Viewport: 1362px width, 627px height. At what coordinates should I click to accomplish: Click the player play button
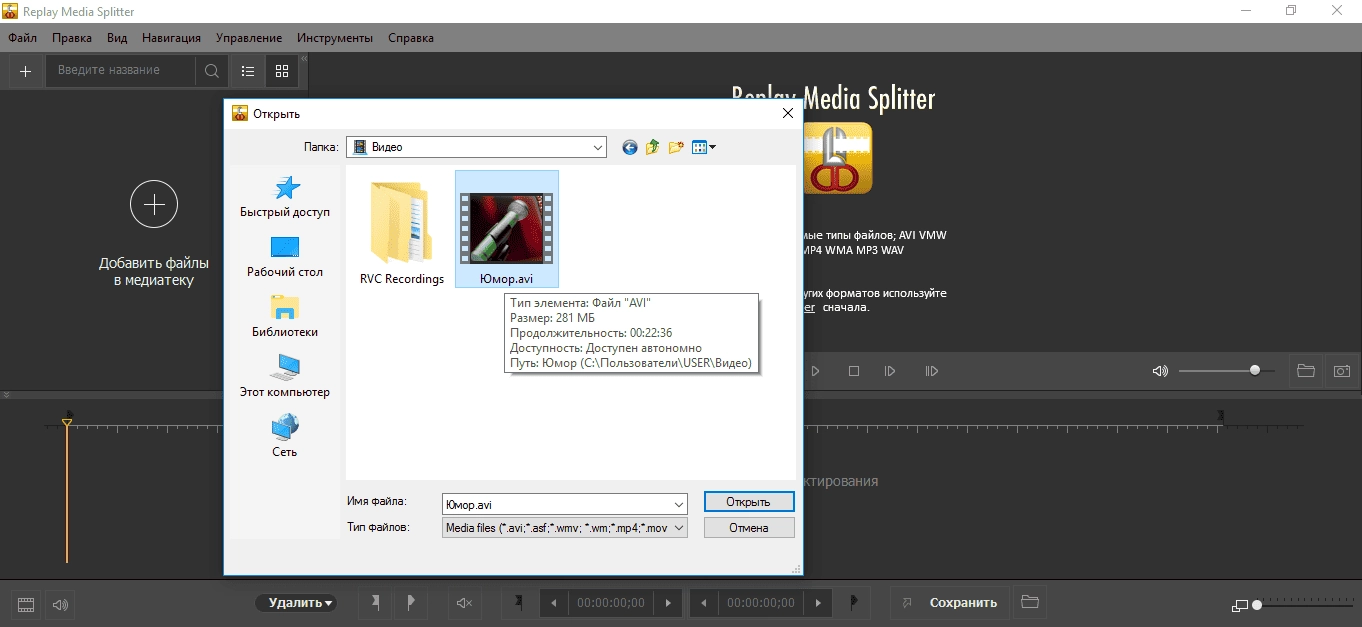(x=815, y=371)
